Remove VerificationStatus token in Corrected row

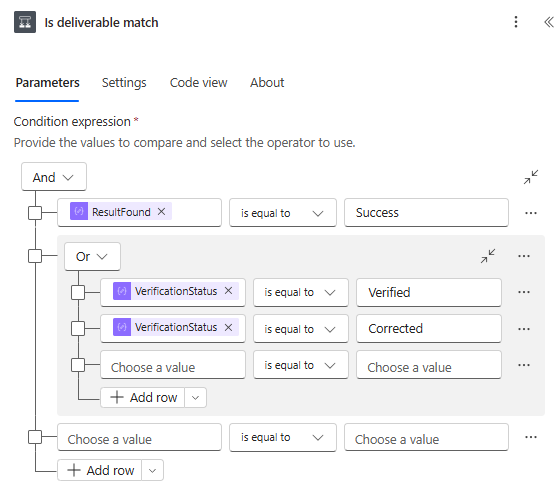[x=229, y=327]
